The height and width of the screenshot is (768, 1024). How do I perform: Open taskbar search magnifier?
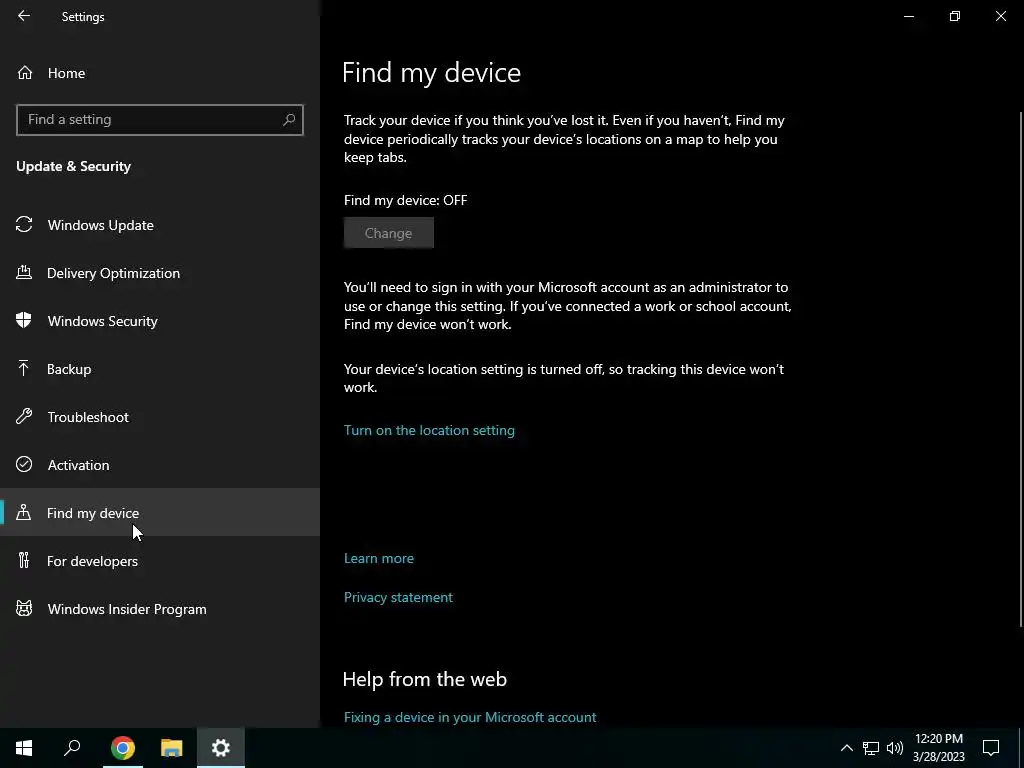[x=72, y=748]
